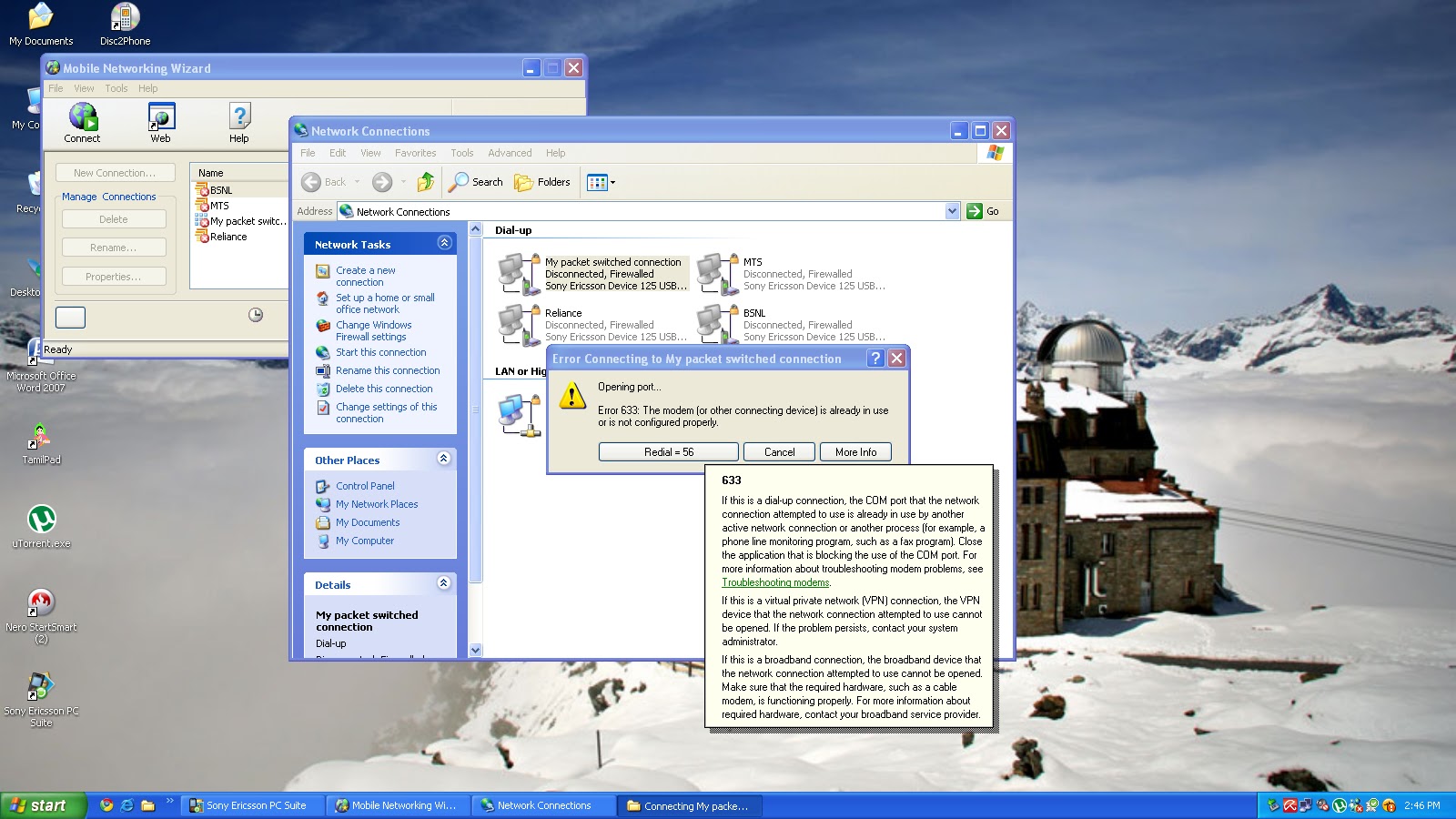Open the Views dropdown in the toolbar
Image resolution: width=1456 pixels, height=819 pixels.
click(601, 182)
